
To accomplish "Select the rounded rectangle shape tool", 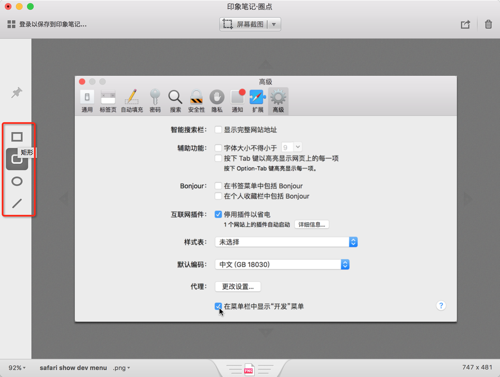I will (x=17, y=159).
